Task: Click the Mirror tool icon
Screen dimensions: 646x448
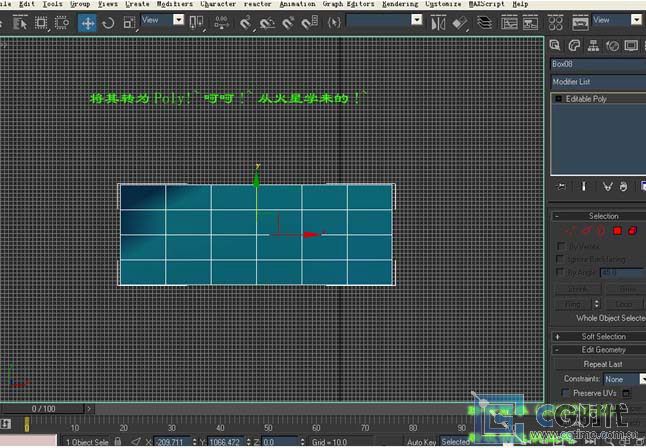Action: [x=438, y=23]
